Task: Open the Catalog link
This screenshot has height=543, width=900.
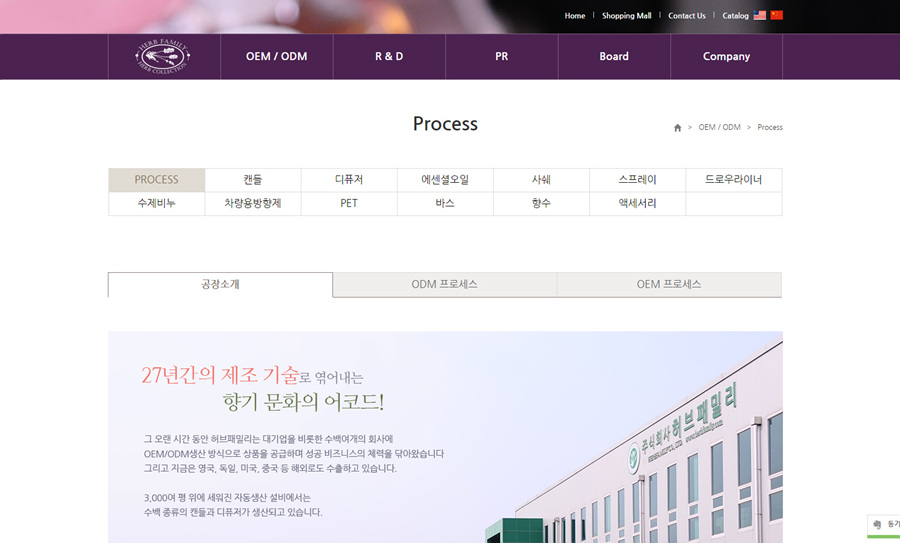Action: [735, 16]
